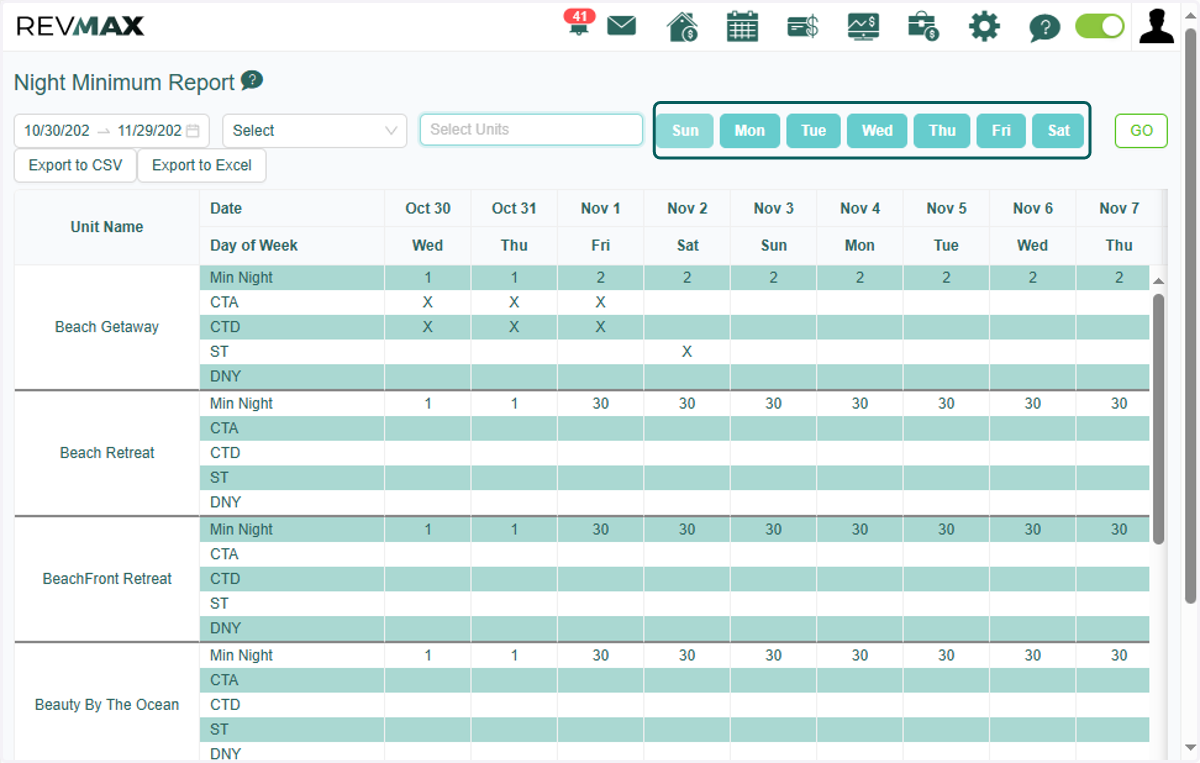Click Beach Getaway ST X on Nov 2
Viewport: 1200px width, 763px height.
[x=687, y=352]
